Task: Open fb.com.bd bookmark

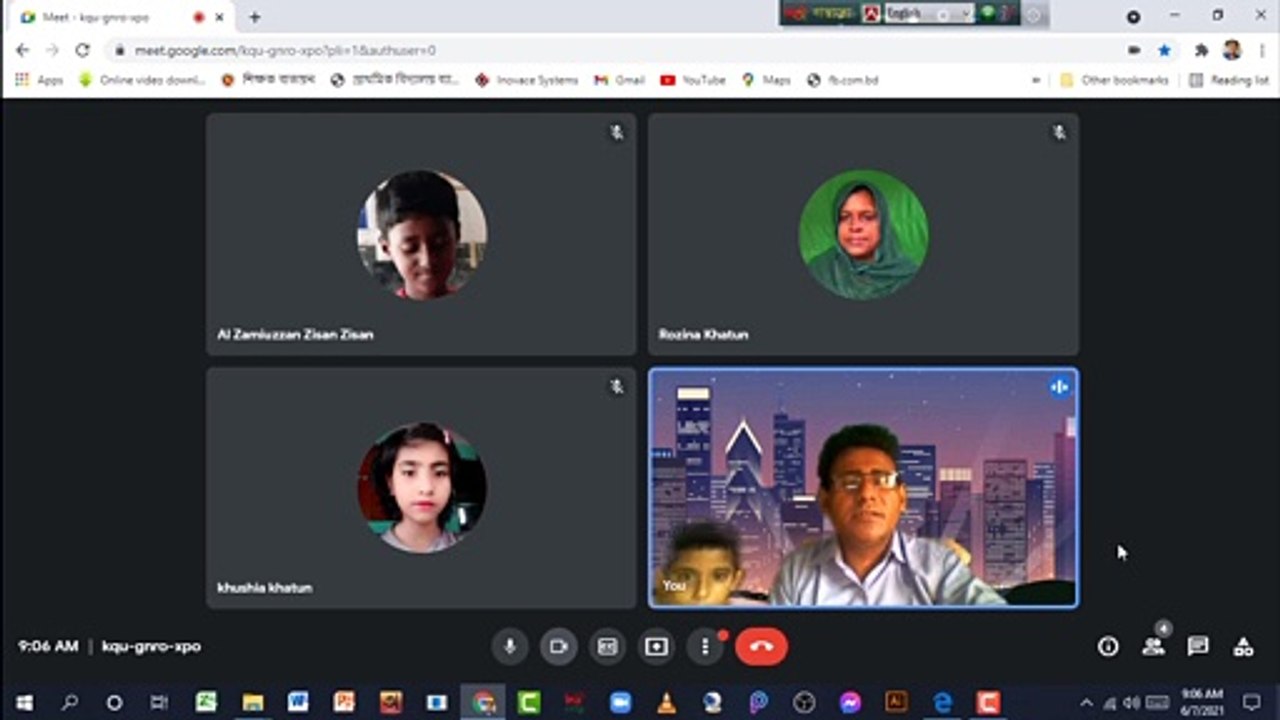Action: (x=843, y=80)
